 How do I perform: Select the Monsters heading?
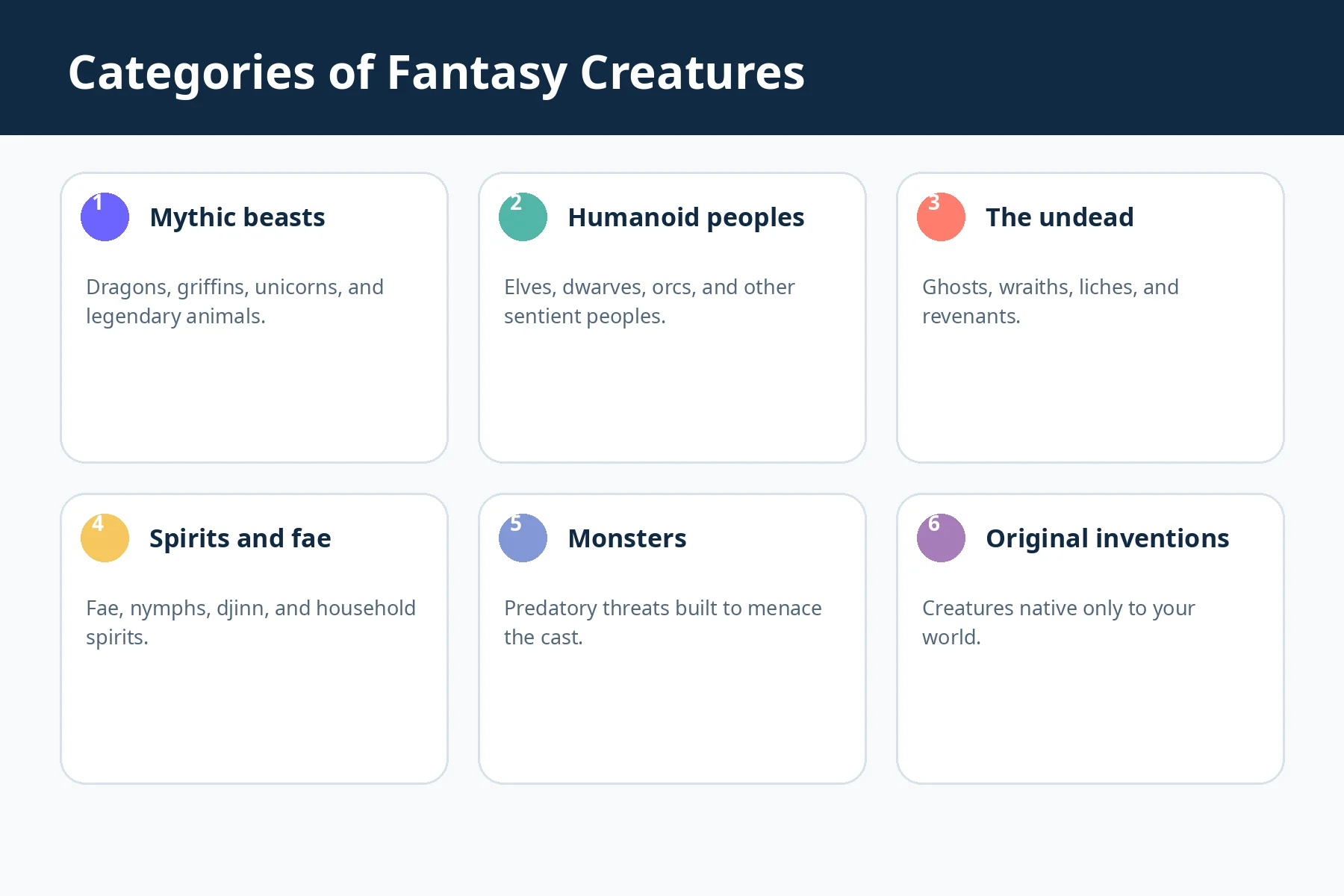[627, 538]
